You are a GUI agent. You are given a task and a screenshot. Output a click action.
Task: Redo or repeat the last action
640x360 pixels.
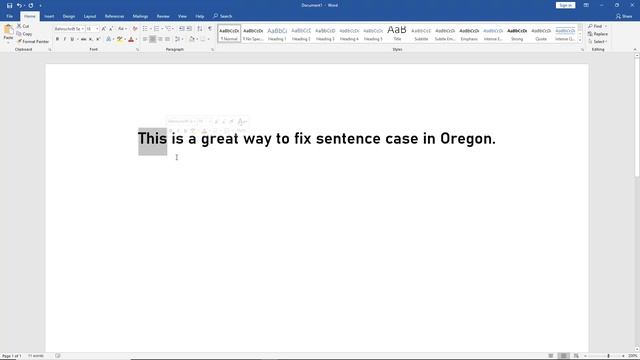coord(31,5)
